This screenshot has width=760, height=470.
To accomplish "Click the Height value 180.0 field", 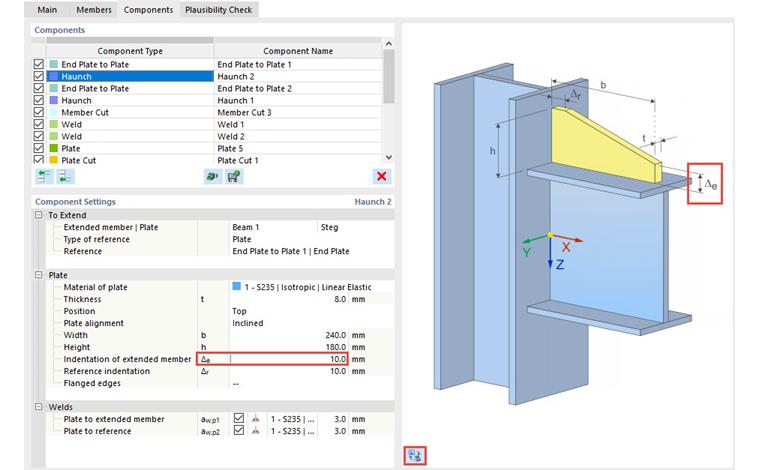I will 289,347.
